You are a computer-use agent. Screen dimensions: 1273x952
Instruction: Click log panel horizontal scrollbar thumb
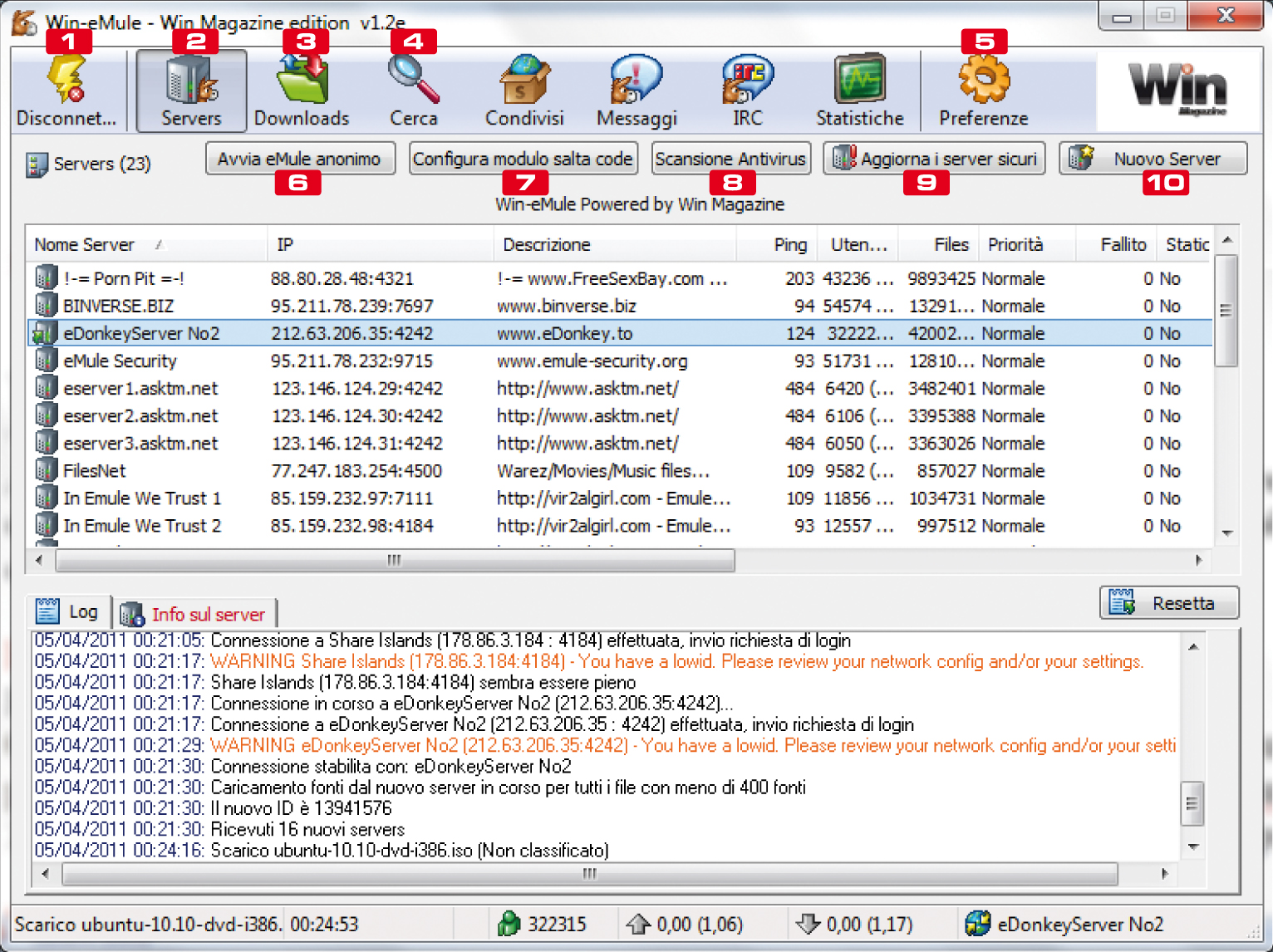coord(590,874)
